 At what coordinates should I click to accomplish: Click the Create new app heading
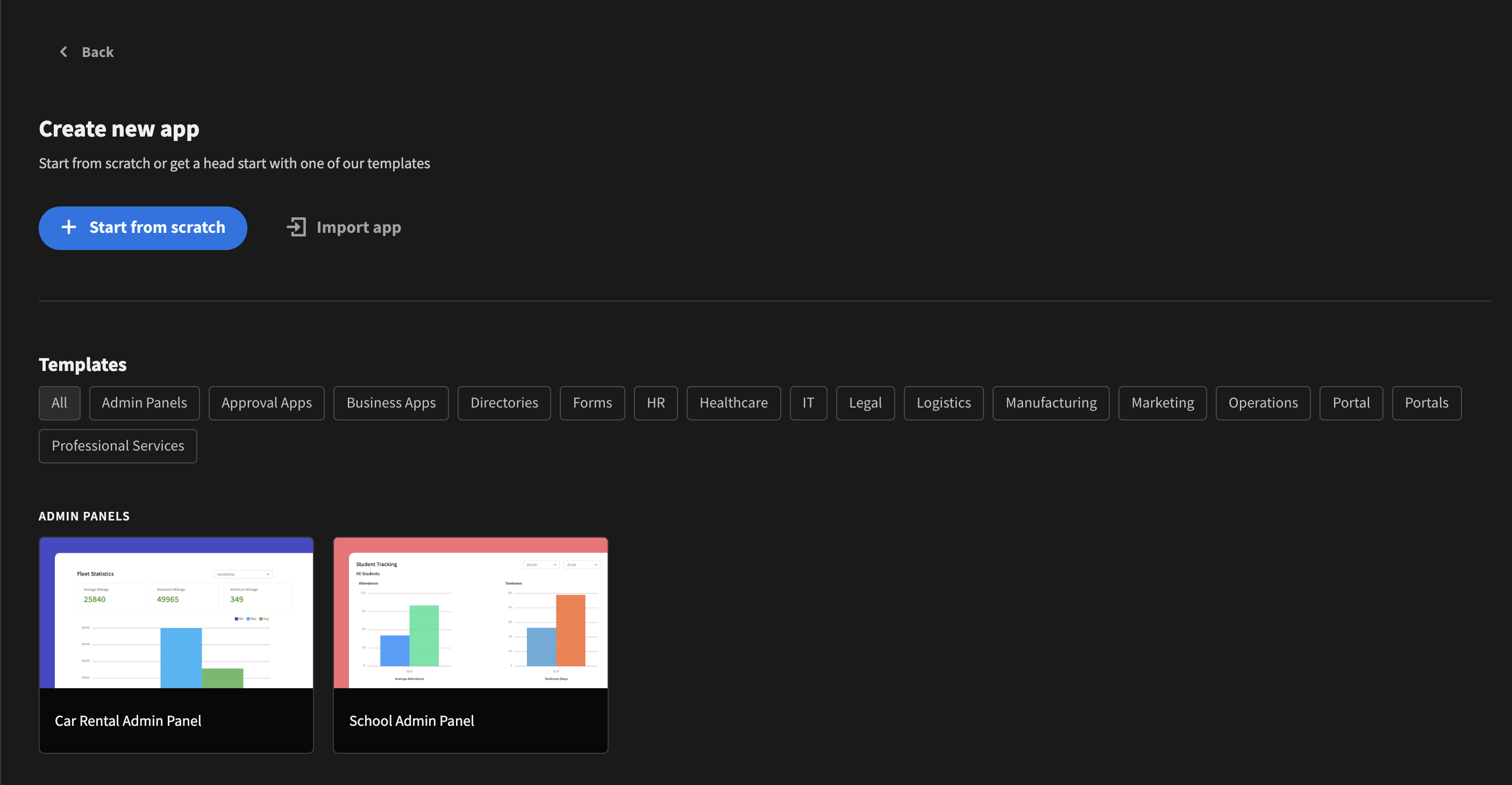[x=119, y=129]
